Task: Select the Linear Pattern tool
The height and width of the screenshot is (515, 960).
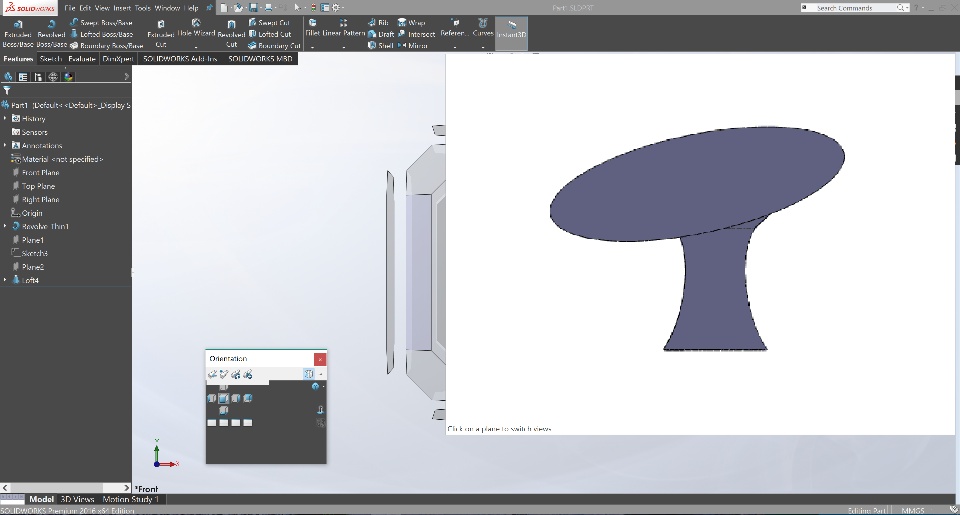Action: pos(343,28)
